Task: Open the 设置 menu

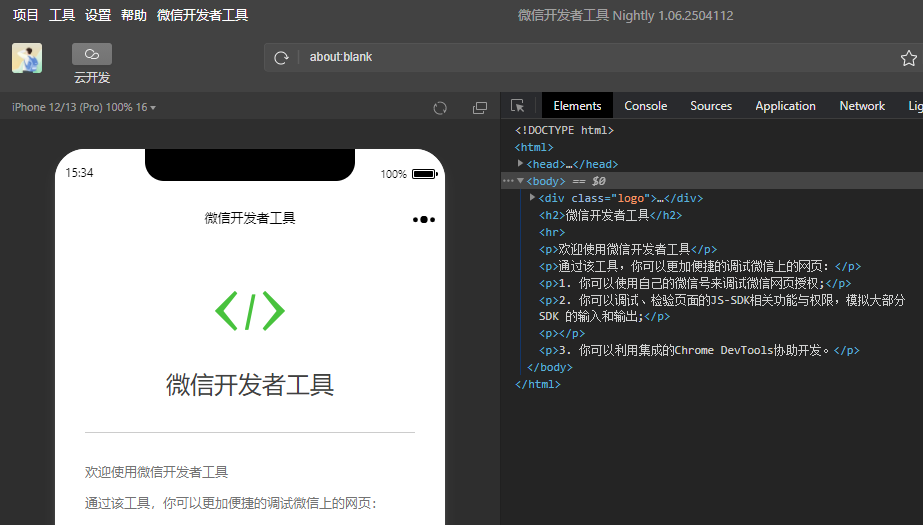Action: pyautogui.click(x=98, y=15)
